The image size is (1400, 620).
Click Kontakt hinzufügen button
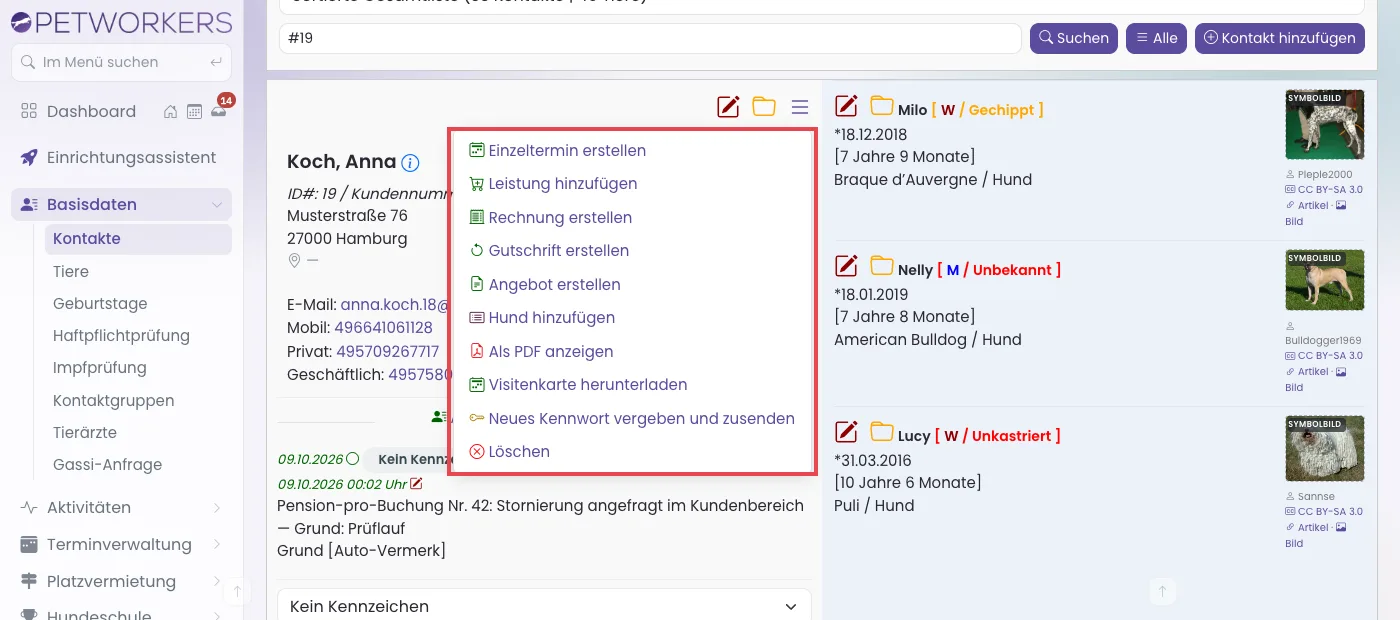click(x=1280, y=38)
